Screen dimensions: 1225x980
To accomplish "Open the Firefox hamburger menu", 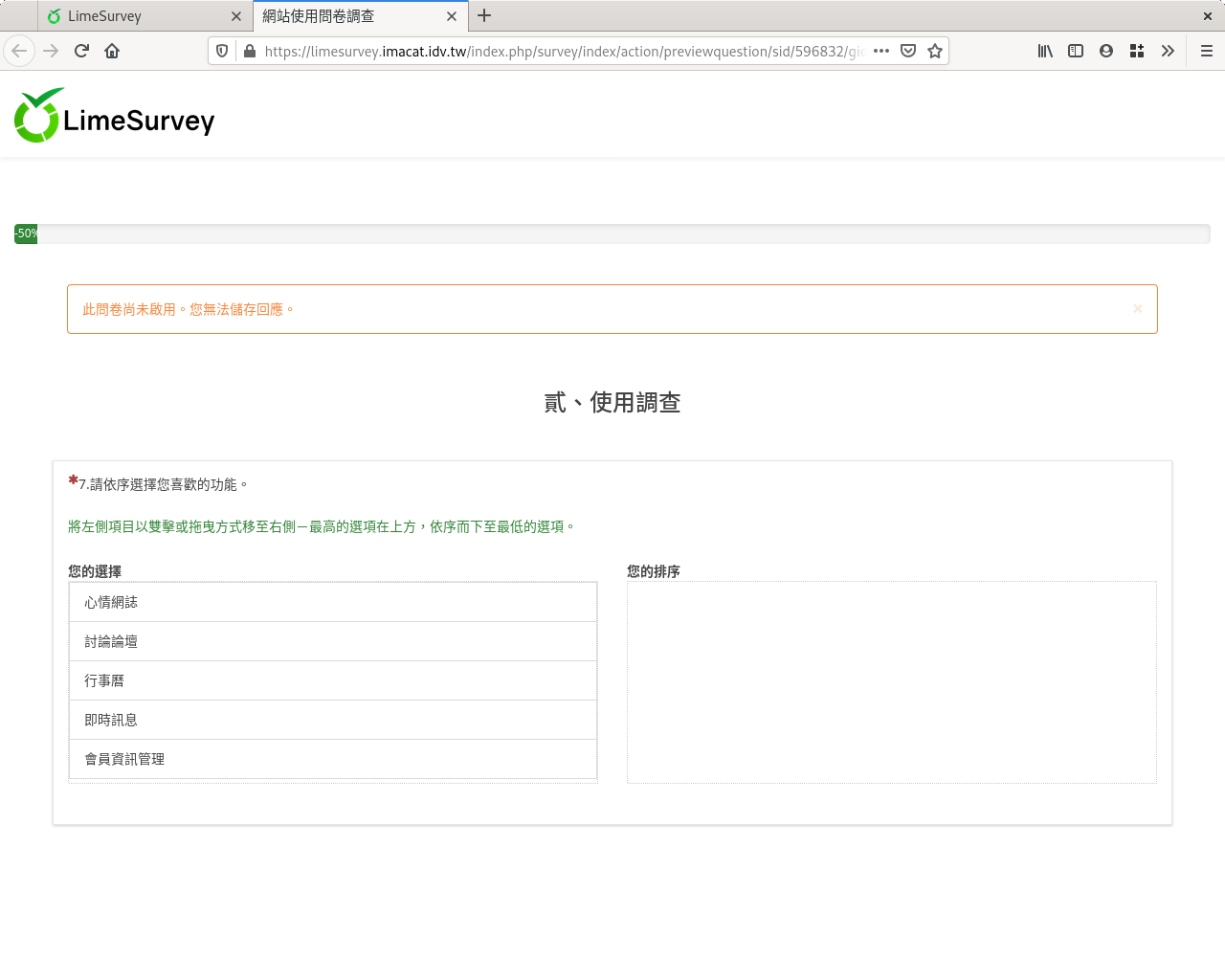I will (1207, 51).
